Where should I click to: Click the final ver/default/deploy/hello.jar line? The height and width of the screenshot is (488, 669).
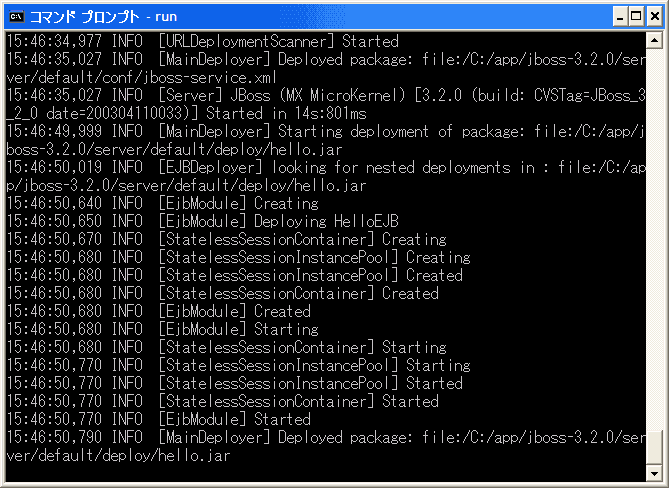click(x=119, y=456)
